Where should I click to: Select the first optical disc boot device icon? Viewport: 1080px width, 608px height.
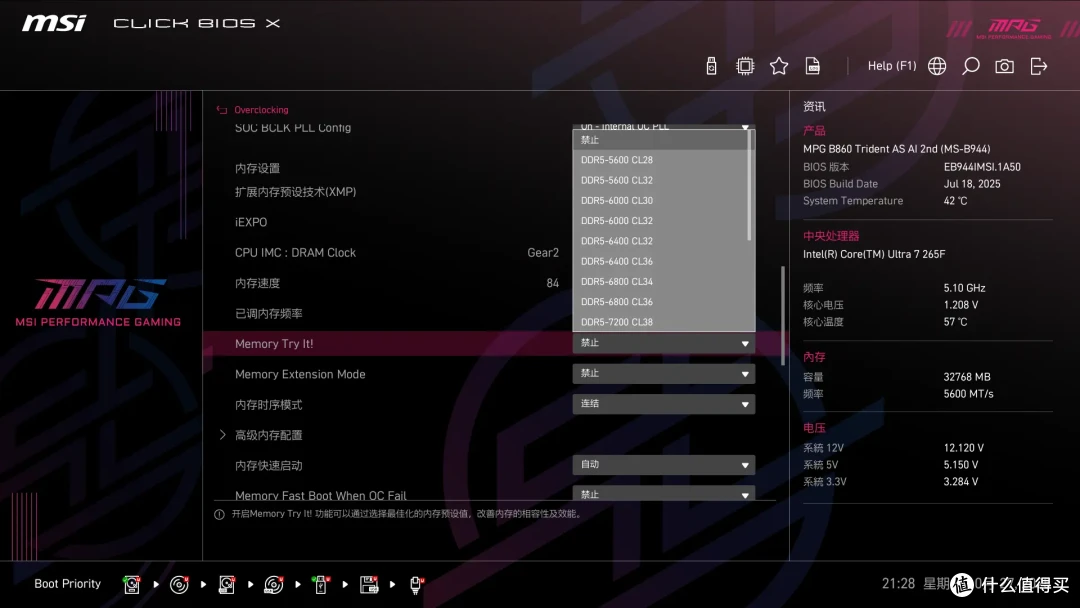pyautogui.click(x=179, y=585)
